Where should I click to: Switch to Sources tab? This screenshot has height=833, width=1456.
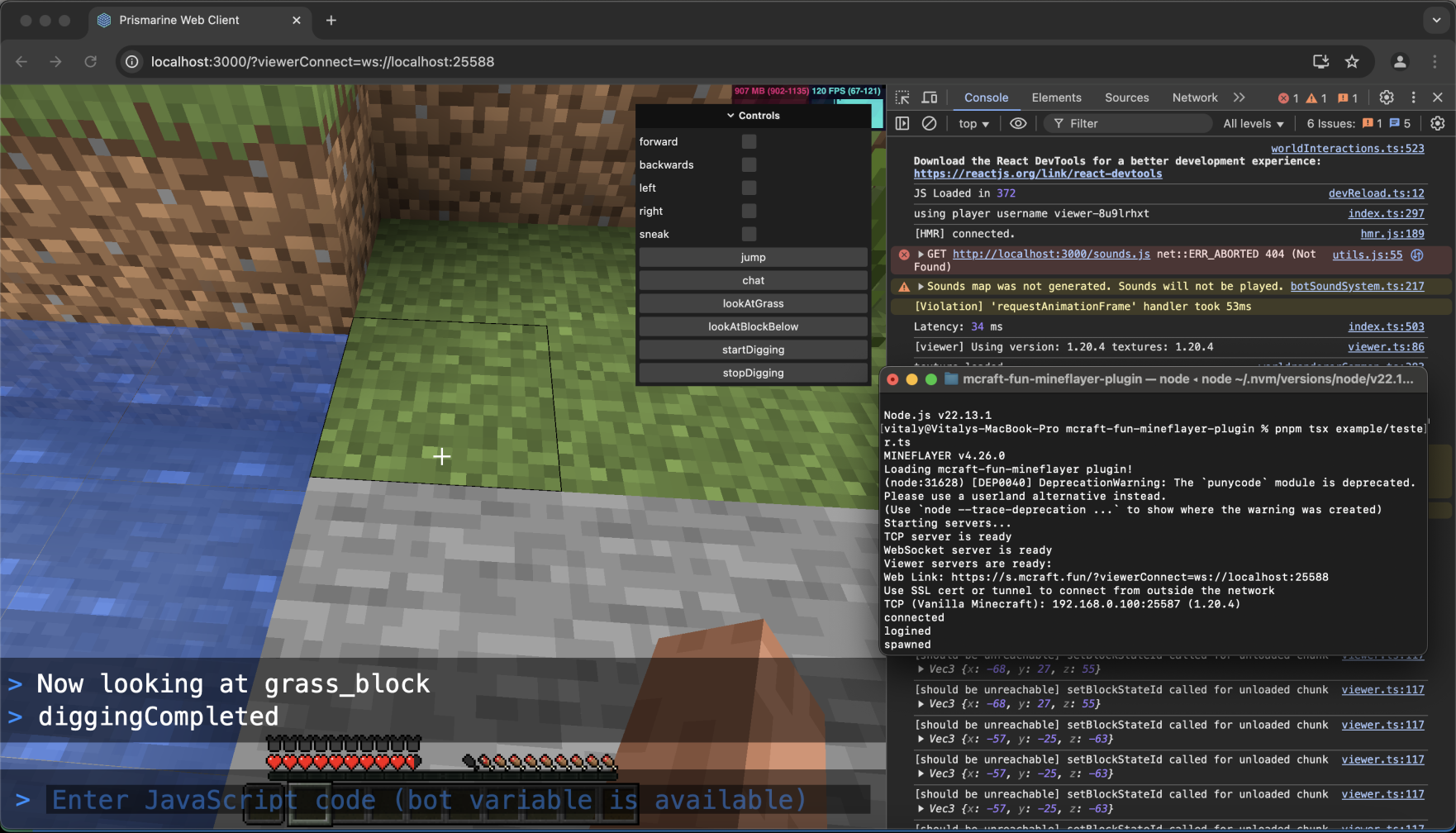(x=1127, y=98)
